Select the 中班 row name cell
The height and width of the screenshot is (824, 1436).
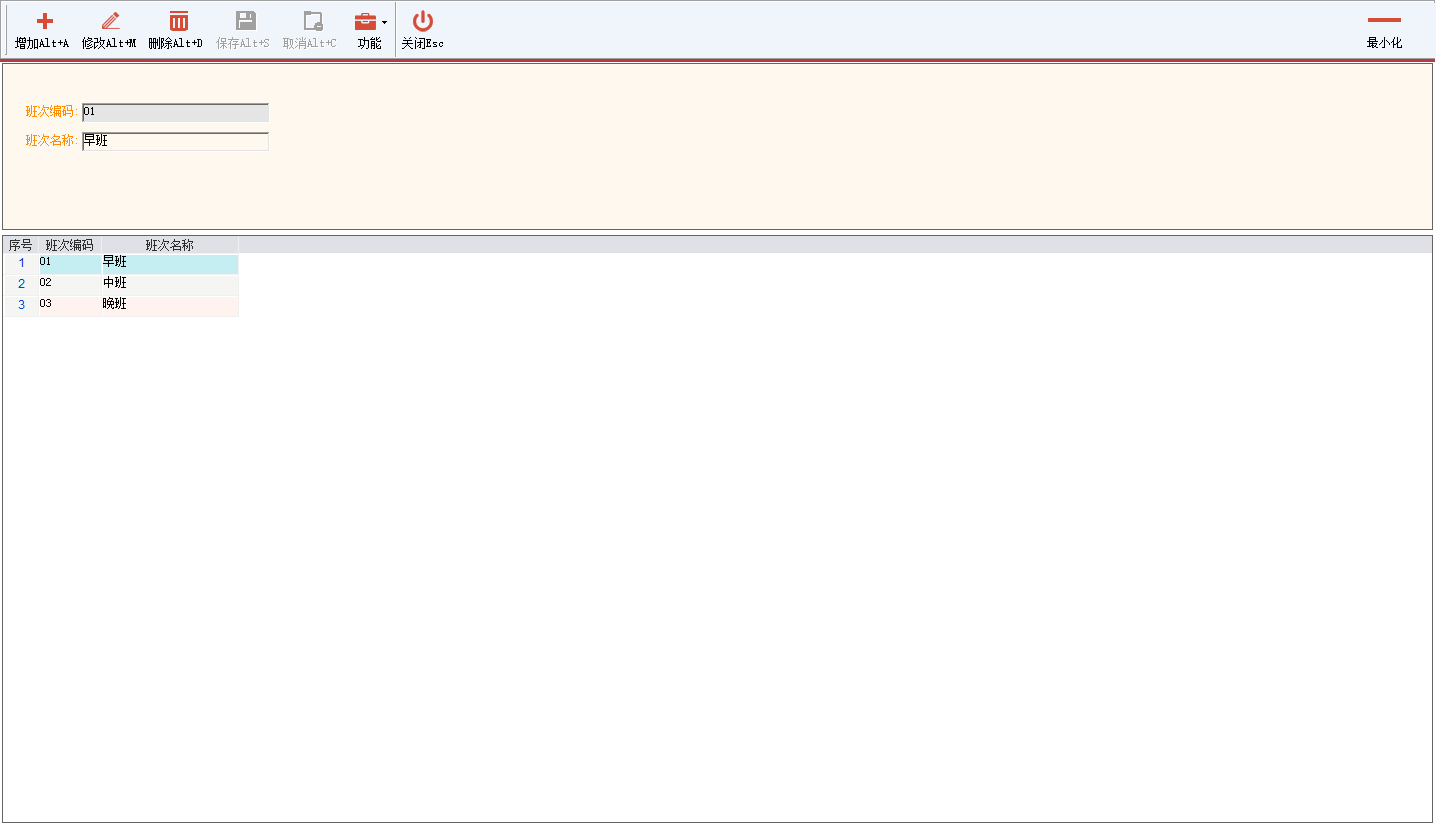click(x=170, y=284)
